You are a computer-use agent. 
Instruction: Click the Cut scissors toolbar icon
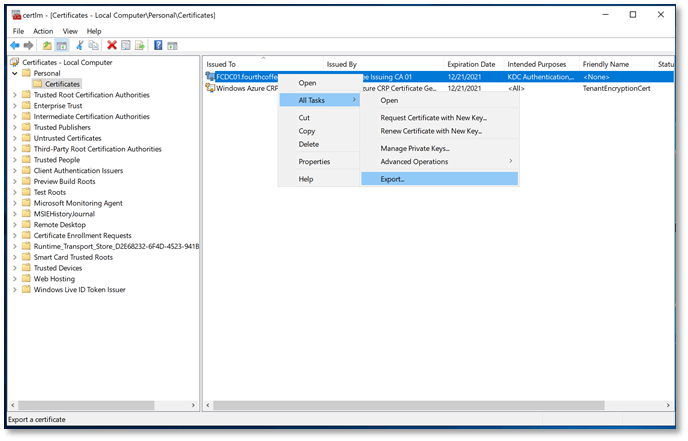[x=80, y=46]
